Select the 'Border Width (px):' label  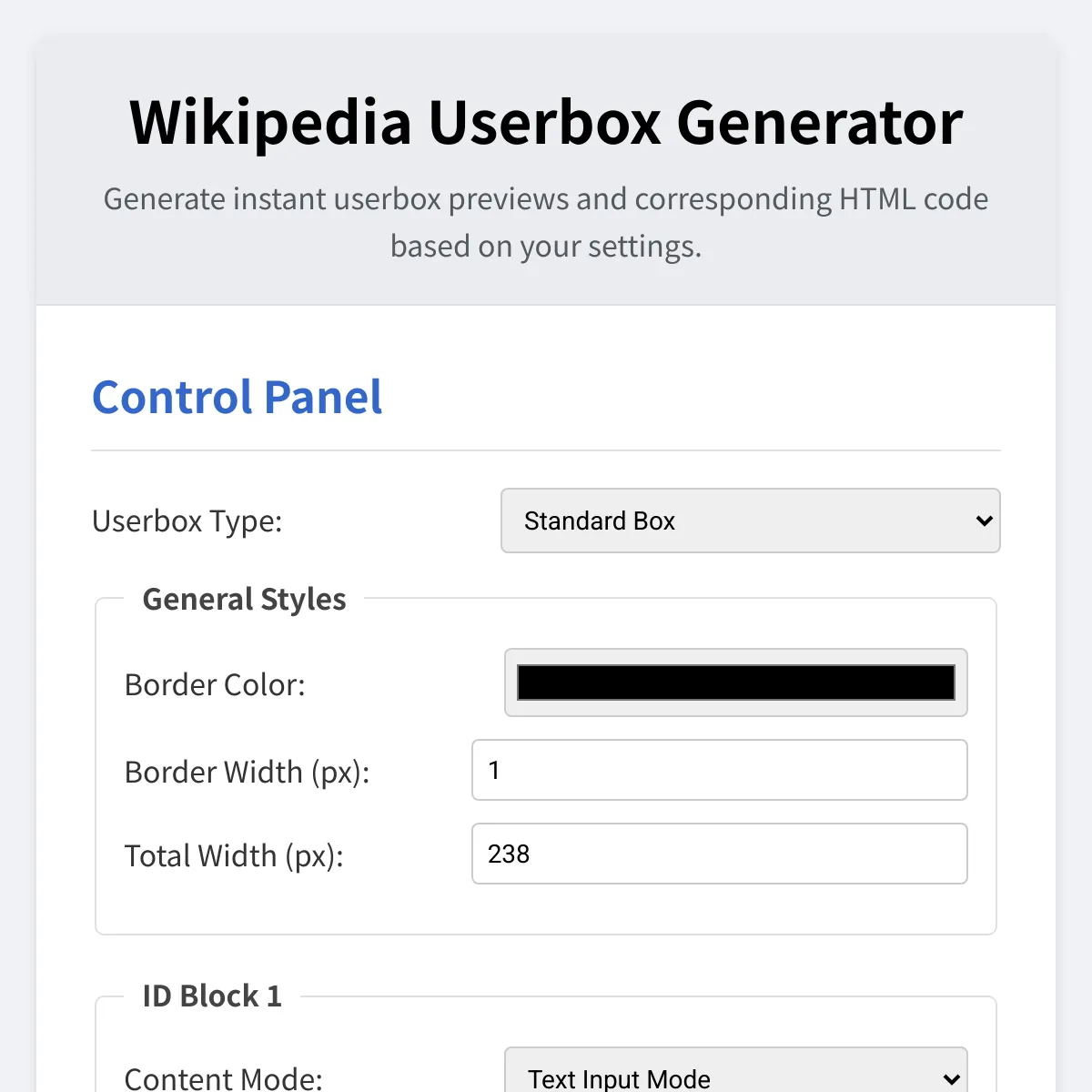pos(247,772)
